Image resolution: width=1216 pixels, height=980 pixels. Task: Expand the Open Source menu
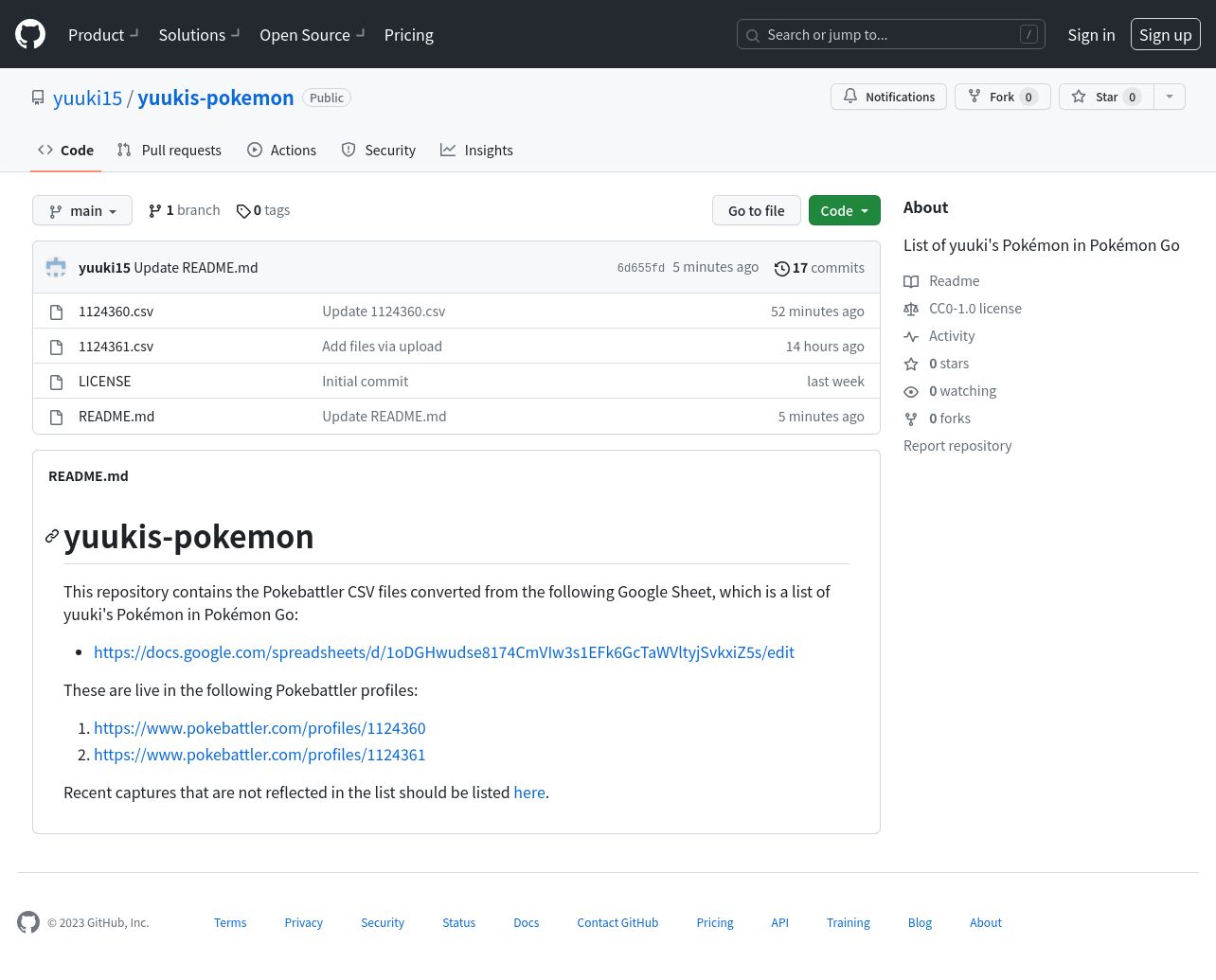[312, 35]
